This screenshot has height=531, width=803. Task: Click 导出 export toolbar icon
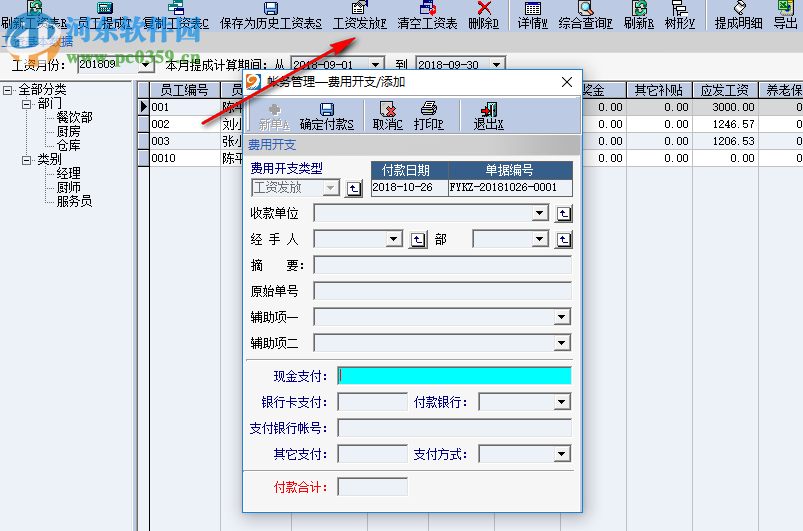pos(785,7)
